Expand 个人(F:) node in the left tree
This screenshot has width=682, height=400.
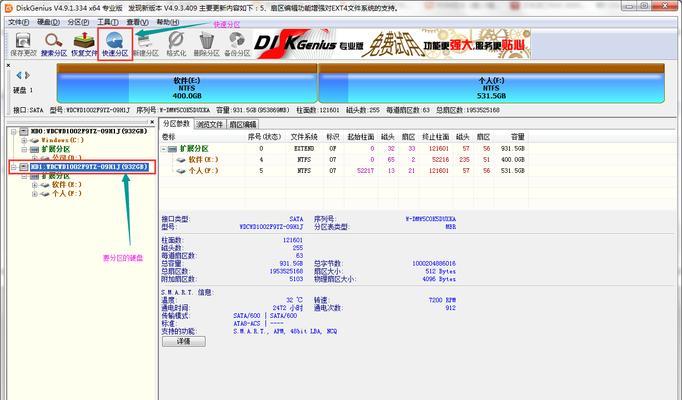[x=35, y=194]
